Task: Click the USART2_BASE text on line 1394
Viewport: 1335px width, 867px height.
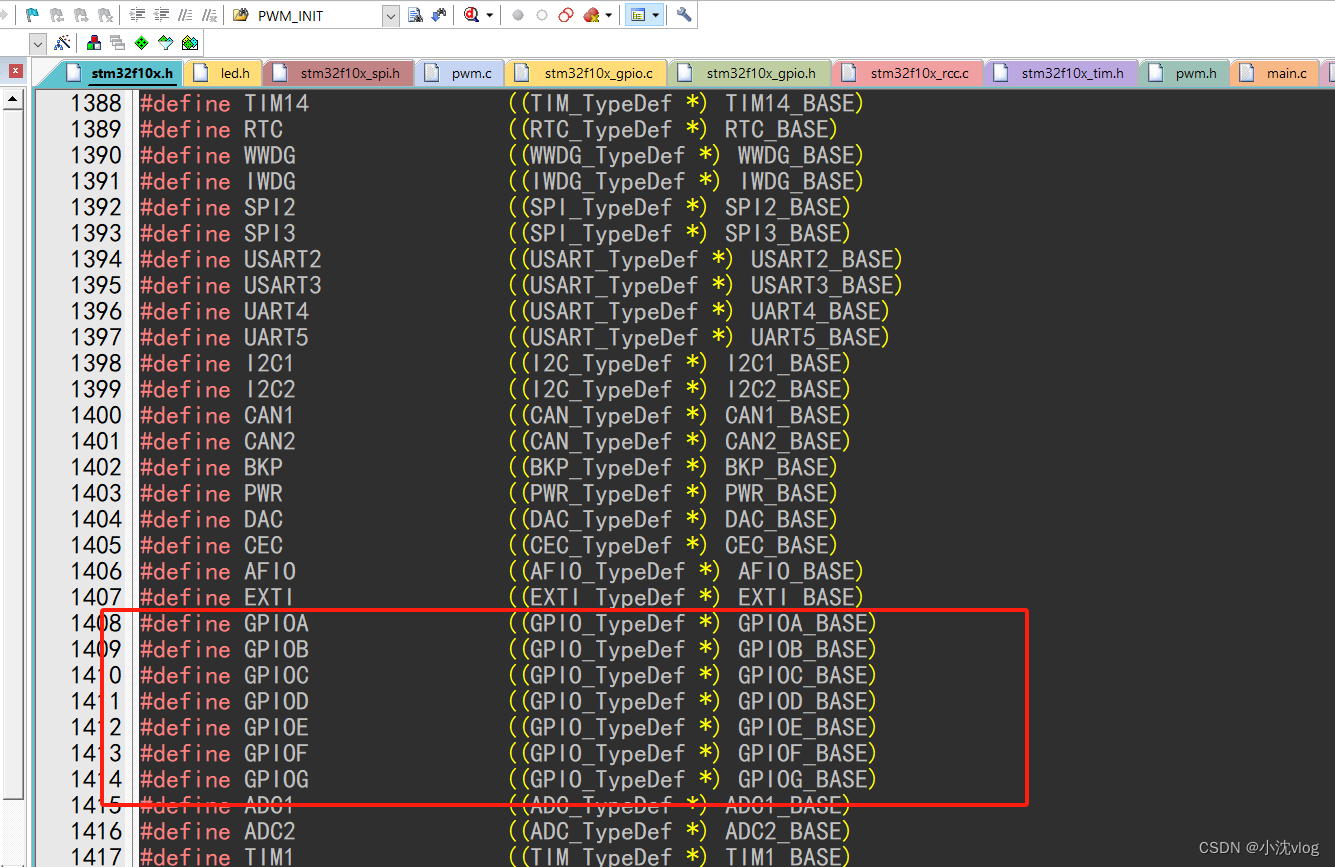Action: [x=821, y=259]
